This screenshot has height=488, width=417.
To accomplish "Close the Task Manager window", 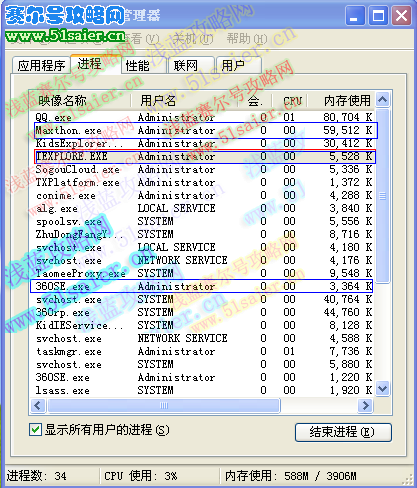I will pyautogui.click(x=401, y=16).
